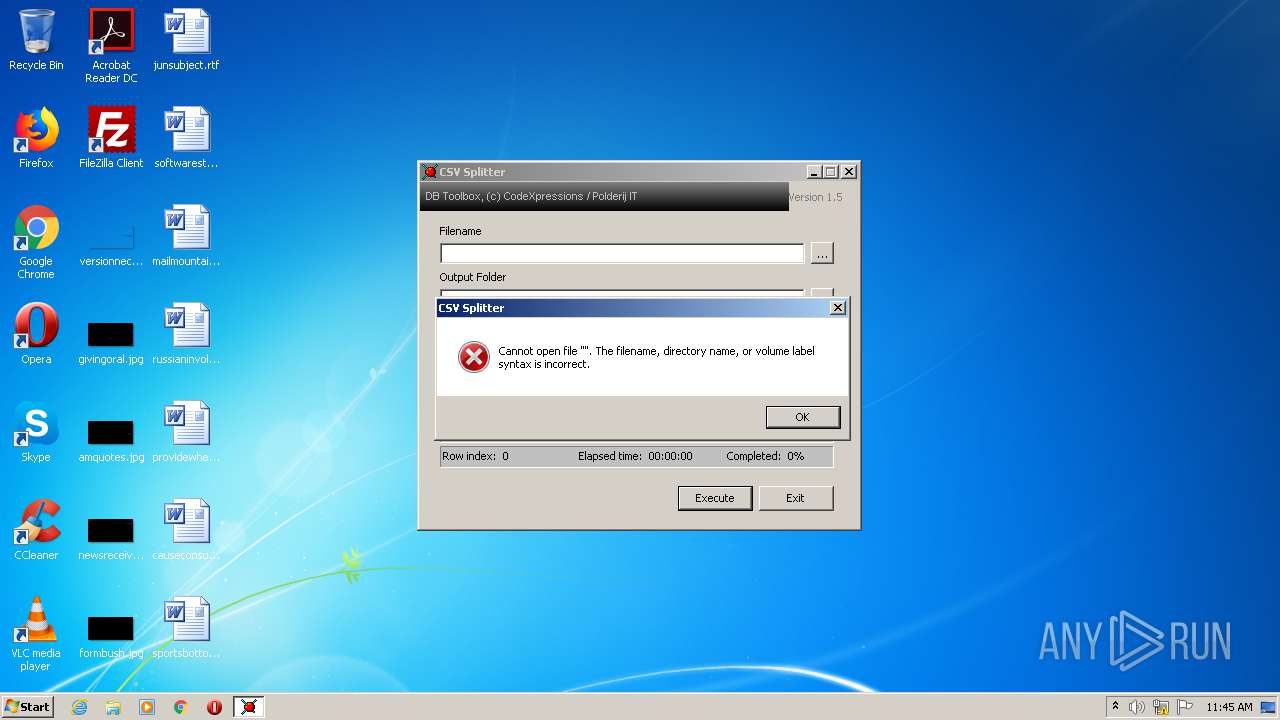This screenshot has height=720, width=1280.
Task: Open junsubject.rtf document icon
Action: (186, 41)
